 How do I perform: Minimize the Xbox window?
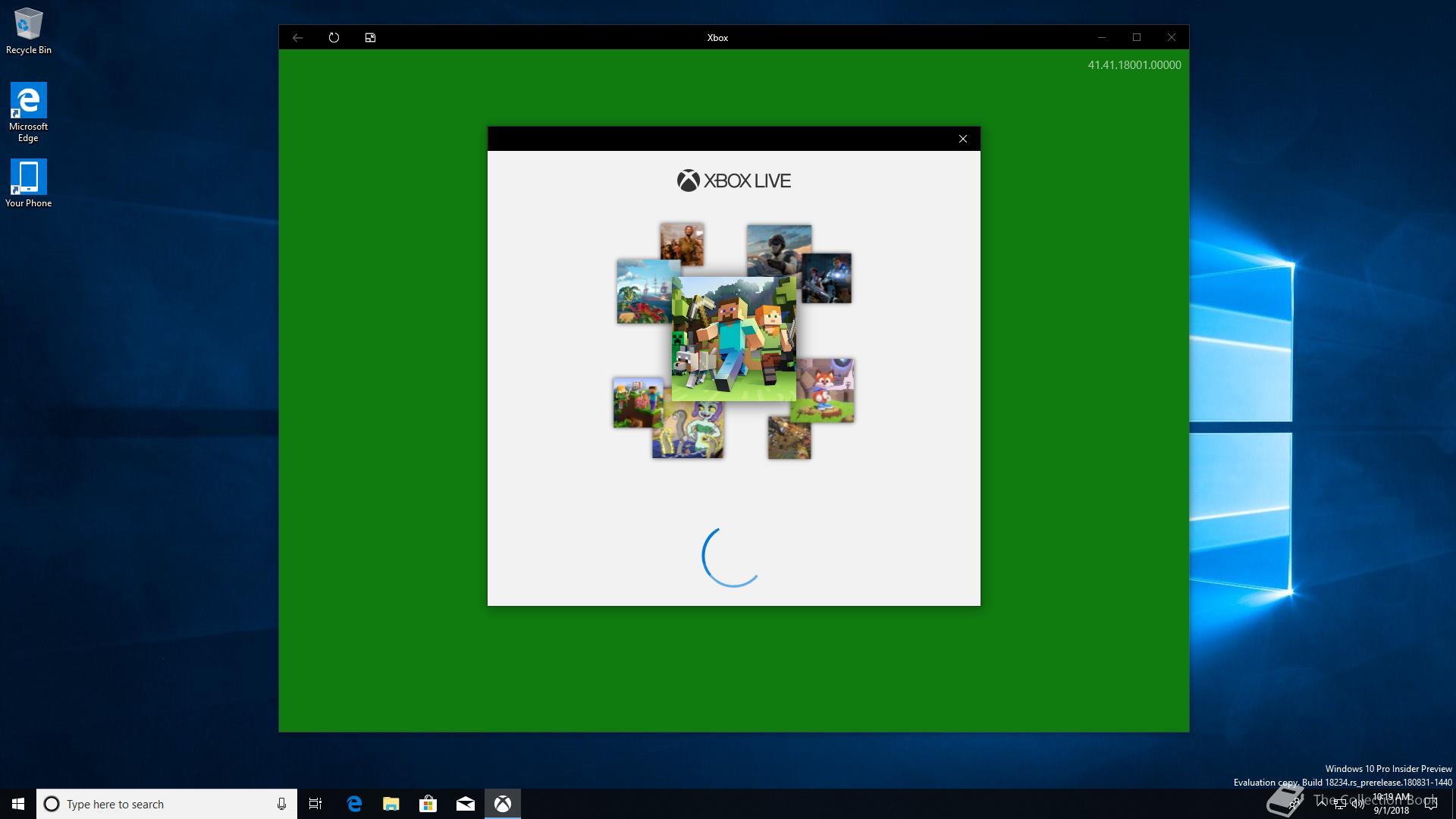tap(1102, 37)
